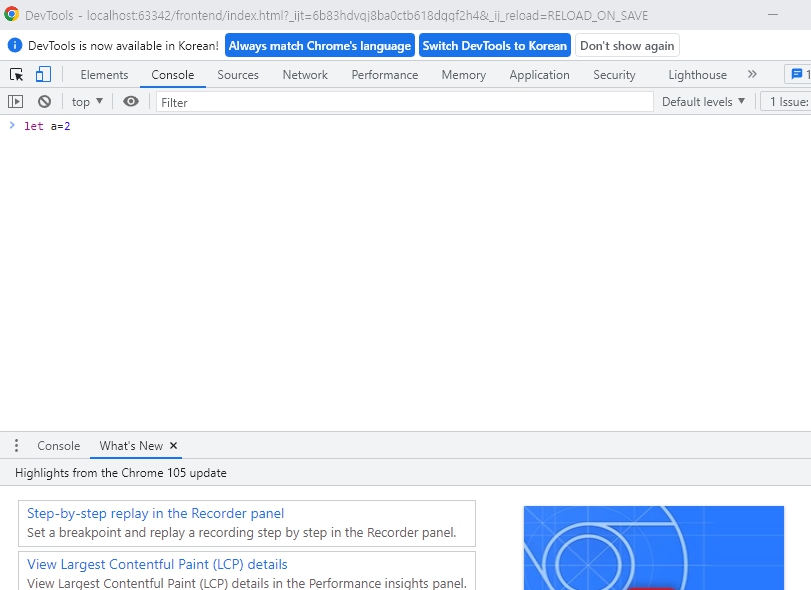Focus the console Filter input field
811x590 pixels.
click(x=404, y=102)
